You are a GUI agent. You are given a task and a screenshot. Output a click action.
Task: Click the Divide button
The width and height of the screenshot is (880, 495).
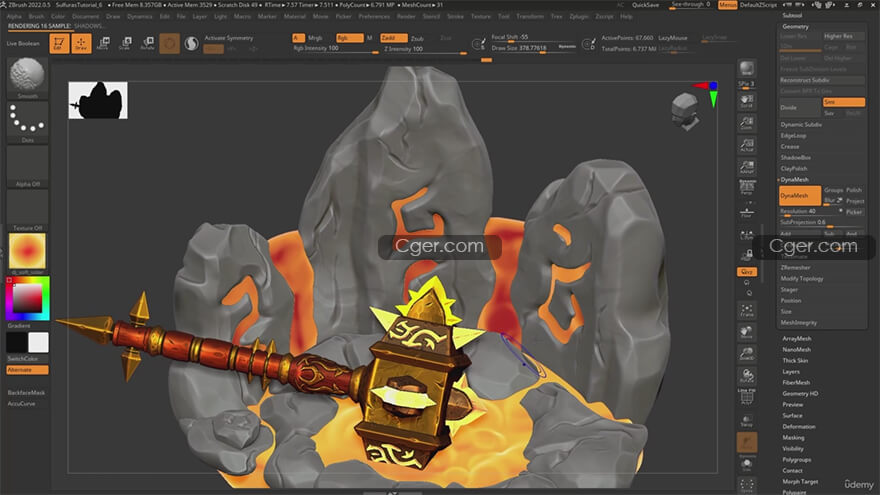800,107
